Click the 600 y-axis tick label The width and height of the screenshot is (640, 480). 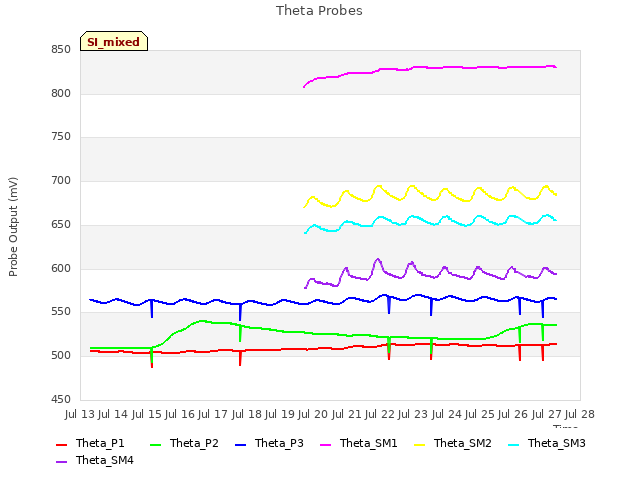click(x=61, y=269)
